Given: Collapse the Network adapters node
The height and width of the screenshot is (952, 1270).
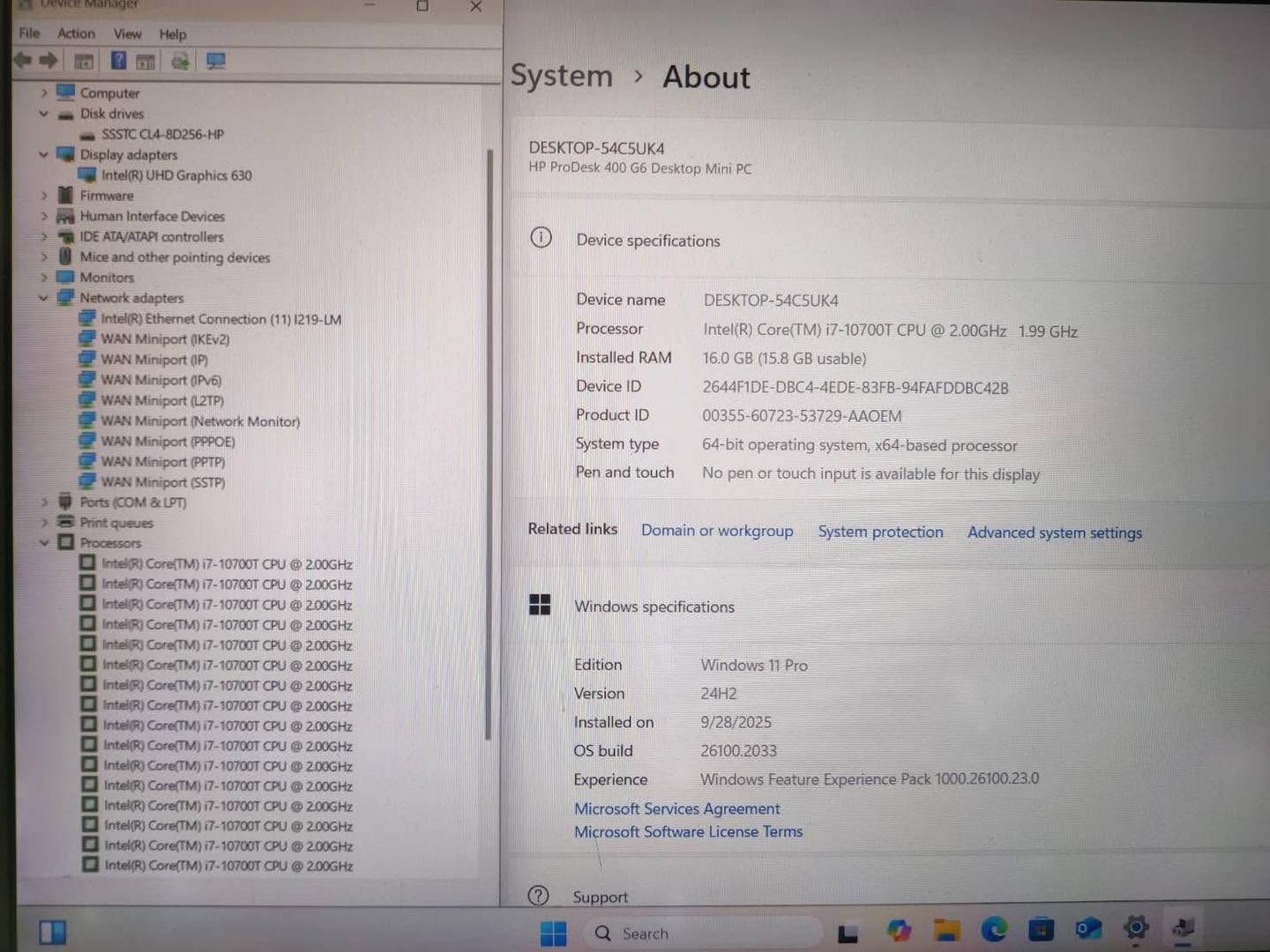Looking at the screenshot, I should 43,298.
